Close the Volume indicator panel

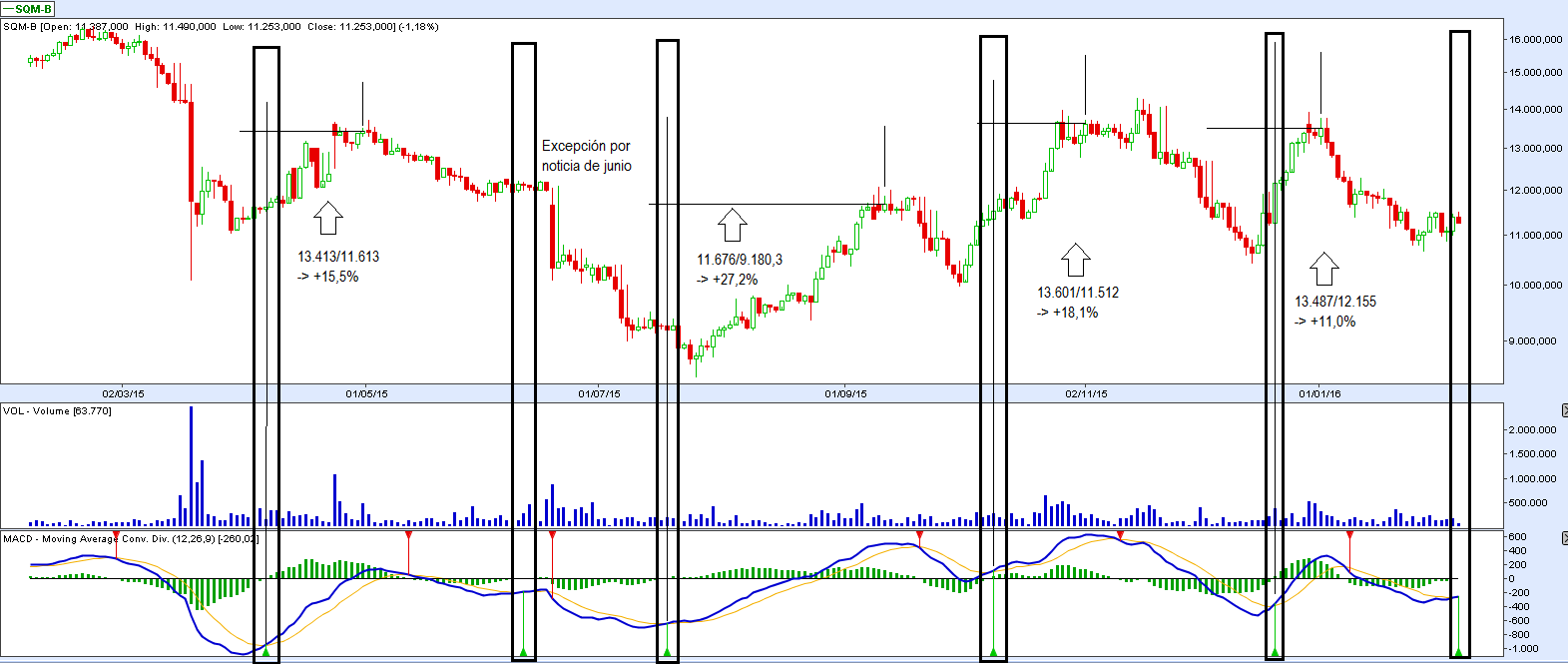[x=1564, y=411]
